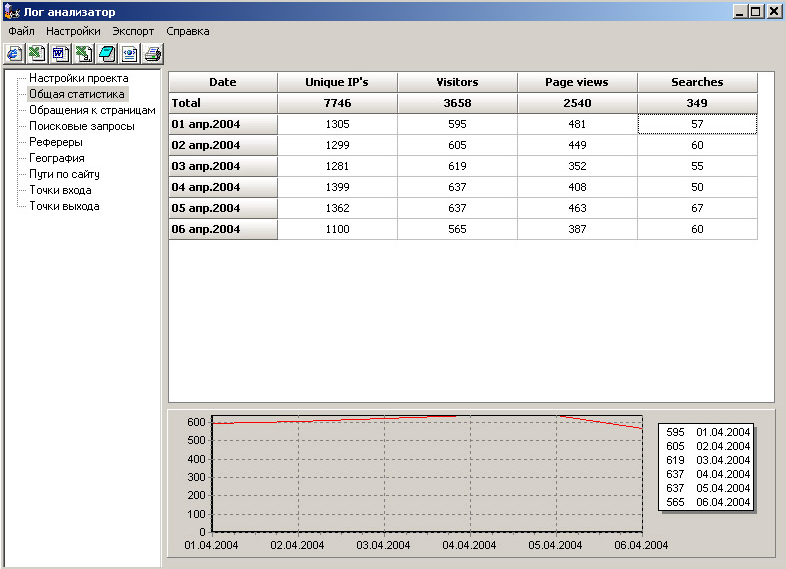Print the report with printer icon

(x=152, y=54)
